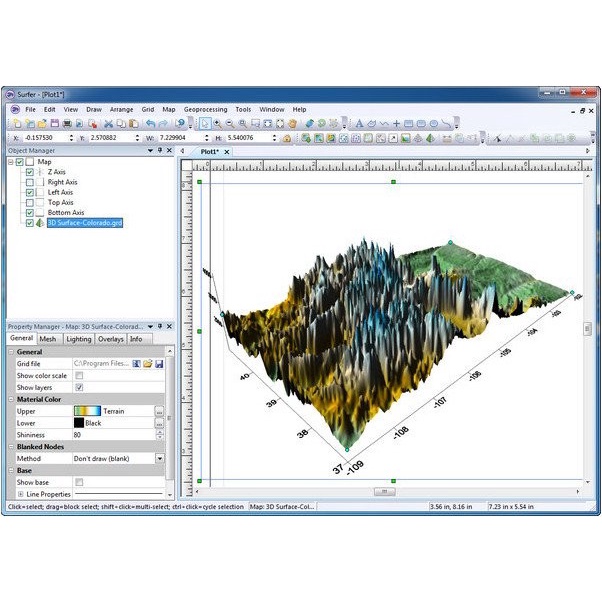Select the Text tool icon
The image size is (602, 602).
pos(357,123)
